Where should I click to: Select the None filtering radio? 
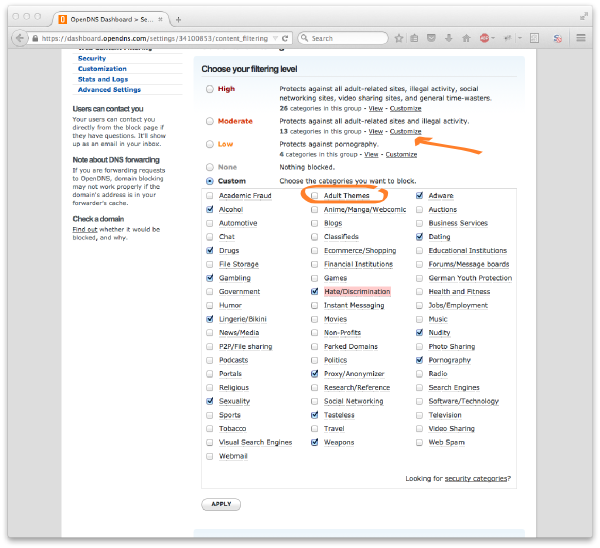[x=210, y=167]
